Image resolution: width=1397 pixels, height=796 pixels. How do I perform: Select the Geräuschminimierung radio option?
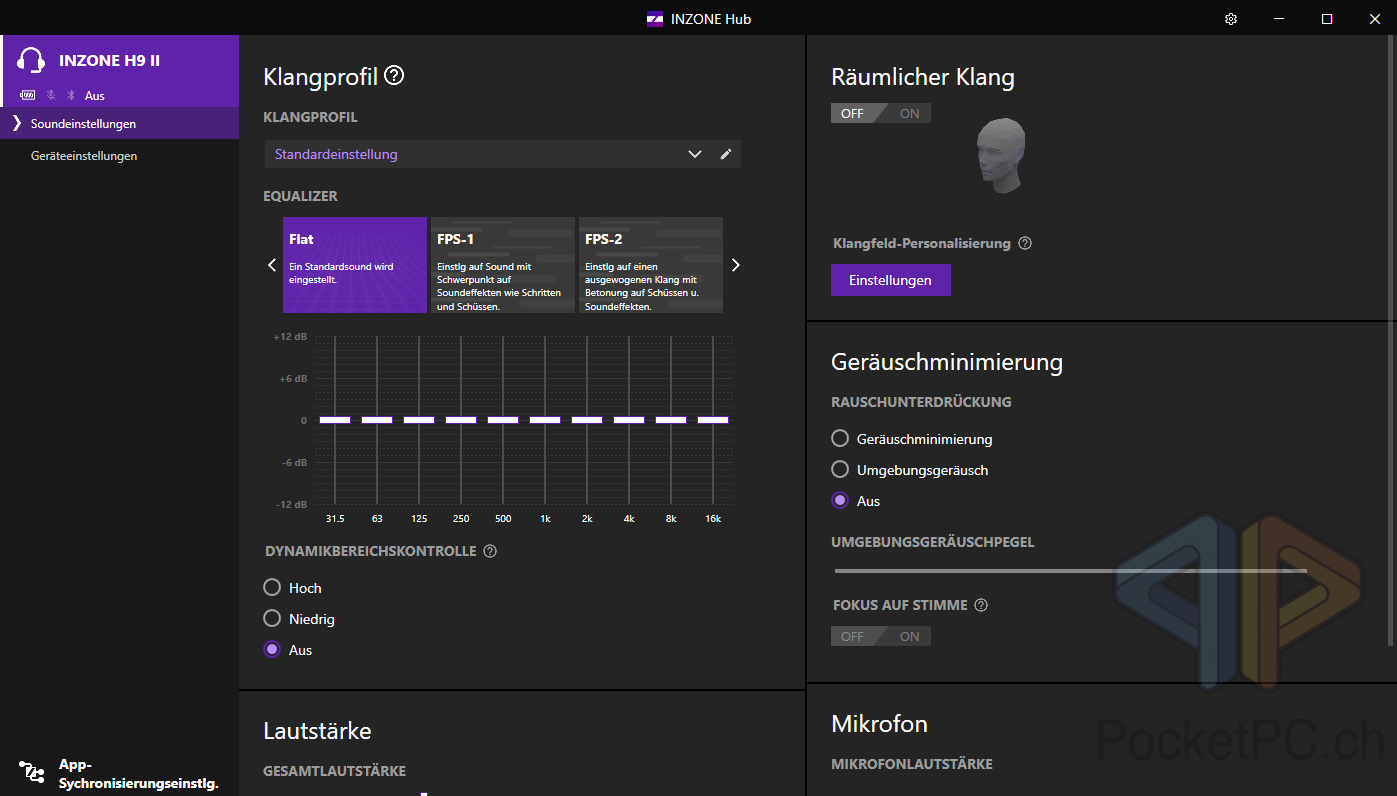(840, 439)
